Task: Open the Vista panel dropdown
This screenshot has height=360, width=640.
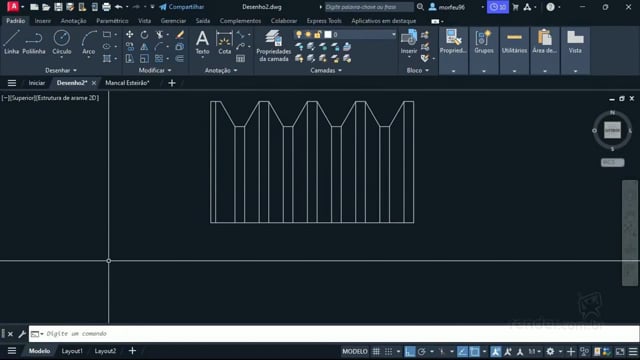Action: point(575,71)
